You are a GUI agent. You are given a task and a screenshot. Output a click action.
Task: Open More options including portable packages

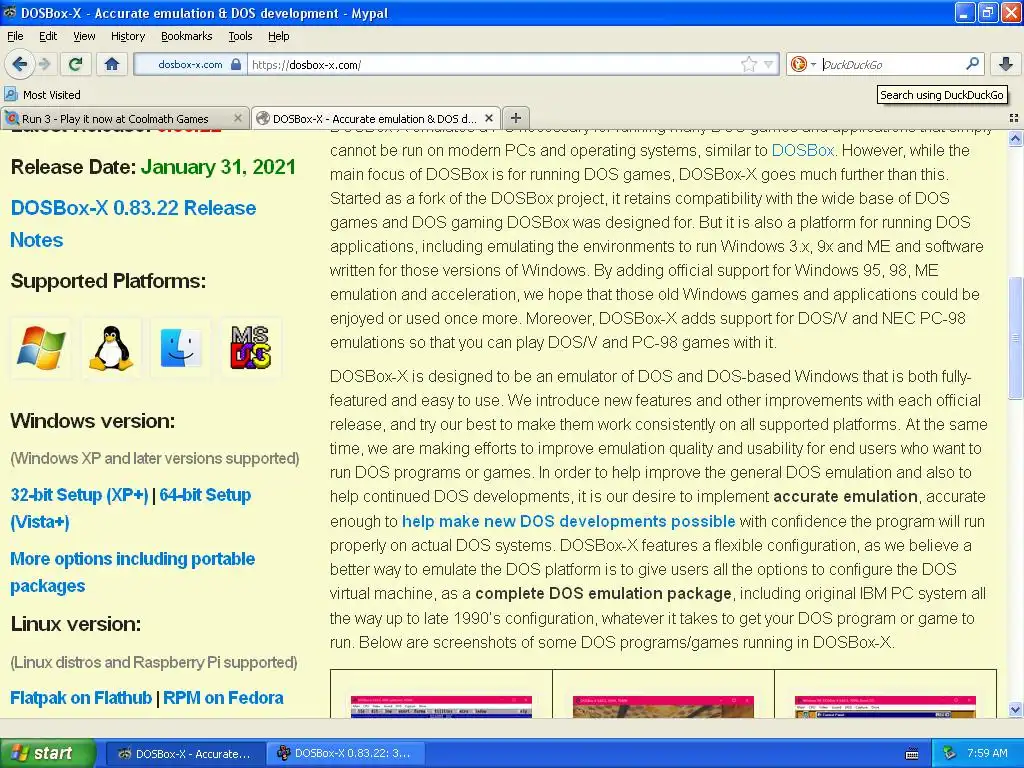(133, 572)
